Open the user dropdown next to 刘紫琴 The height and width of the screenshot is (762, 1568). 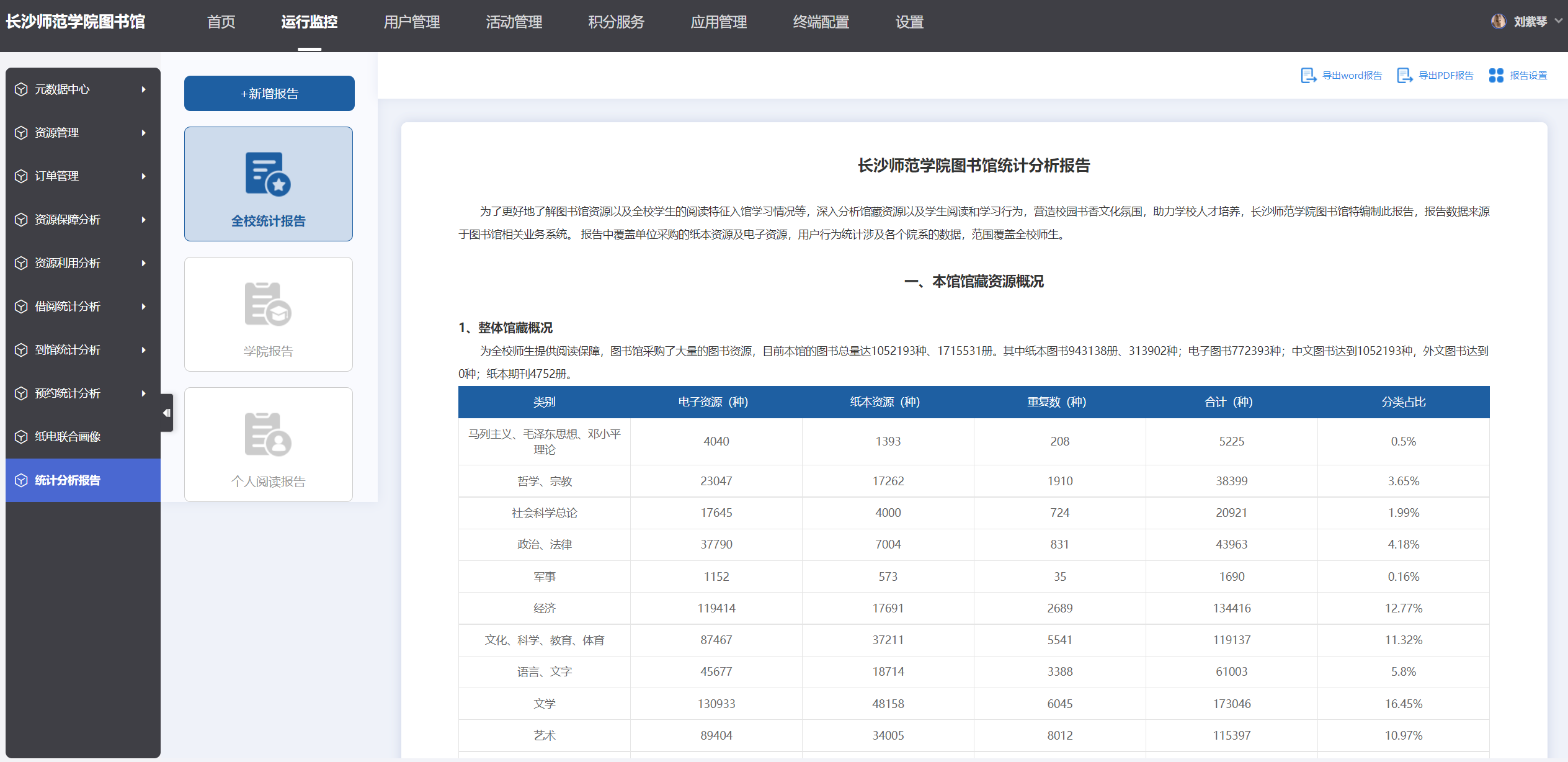click(x=1558, y=22)
